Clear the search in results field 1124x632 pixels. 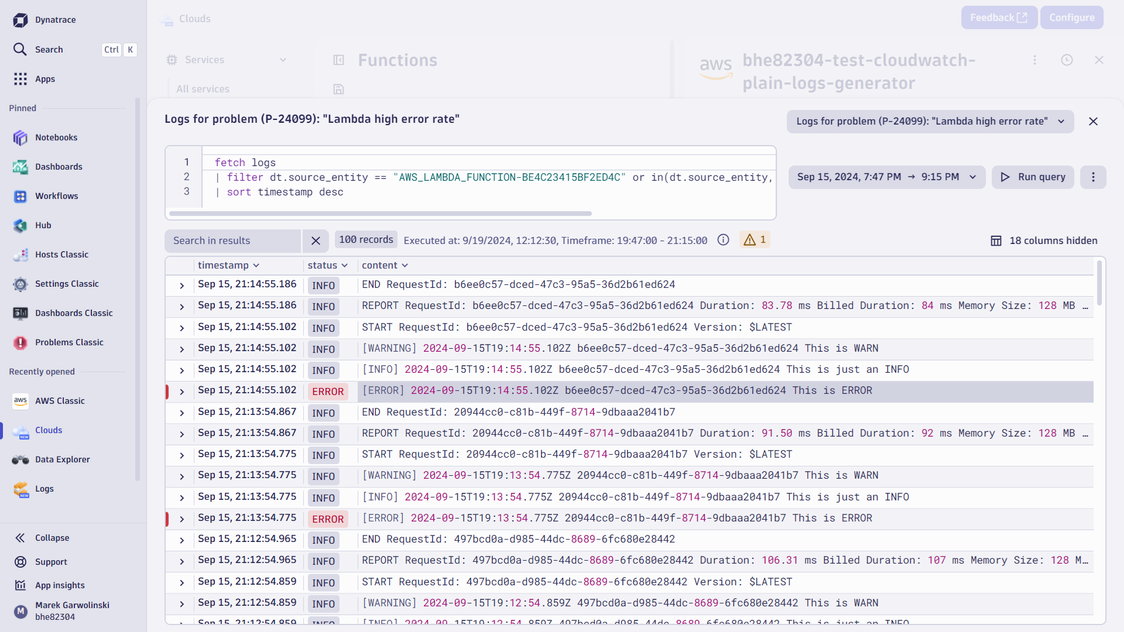pos(316,241)
